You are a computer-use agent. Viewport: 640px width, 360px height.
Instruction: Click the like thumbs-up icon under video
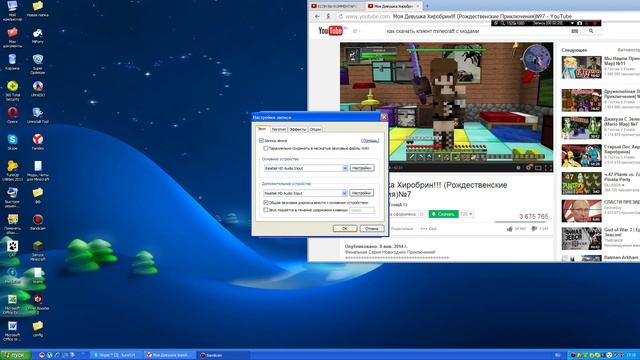coord(509,229)
